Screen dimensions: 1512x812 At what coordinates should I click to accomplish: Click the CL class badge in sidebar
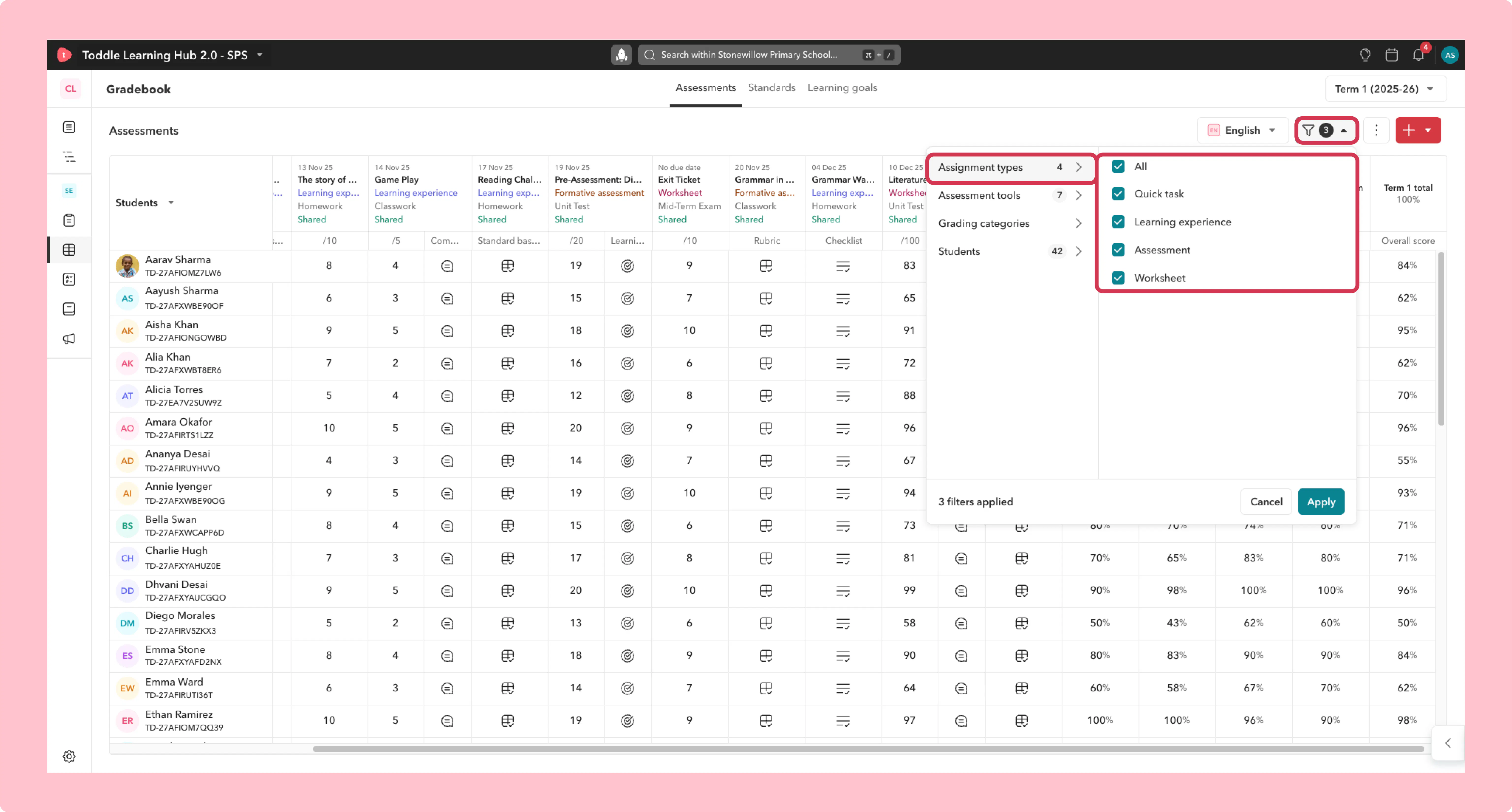point(70,89)
